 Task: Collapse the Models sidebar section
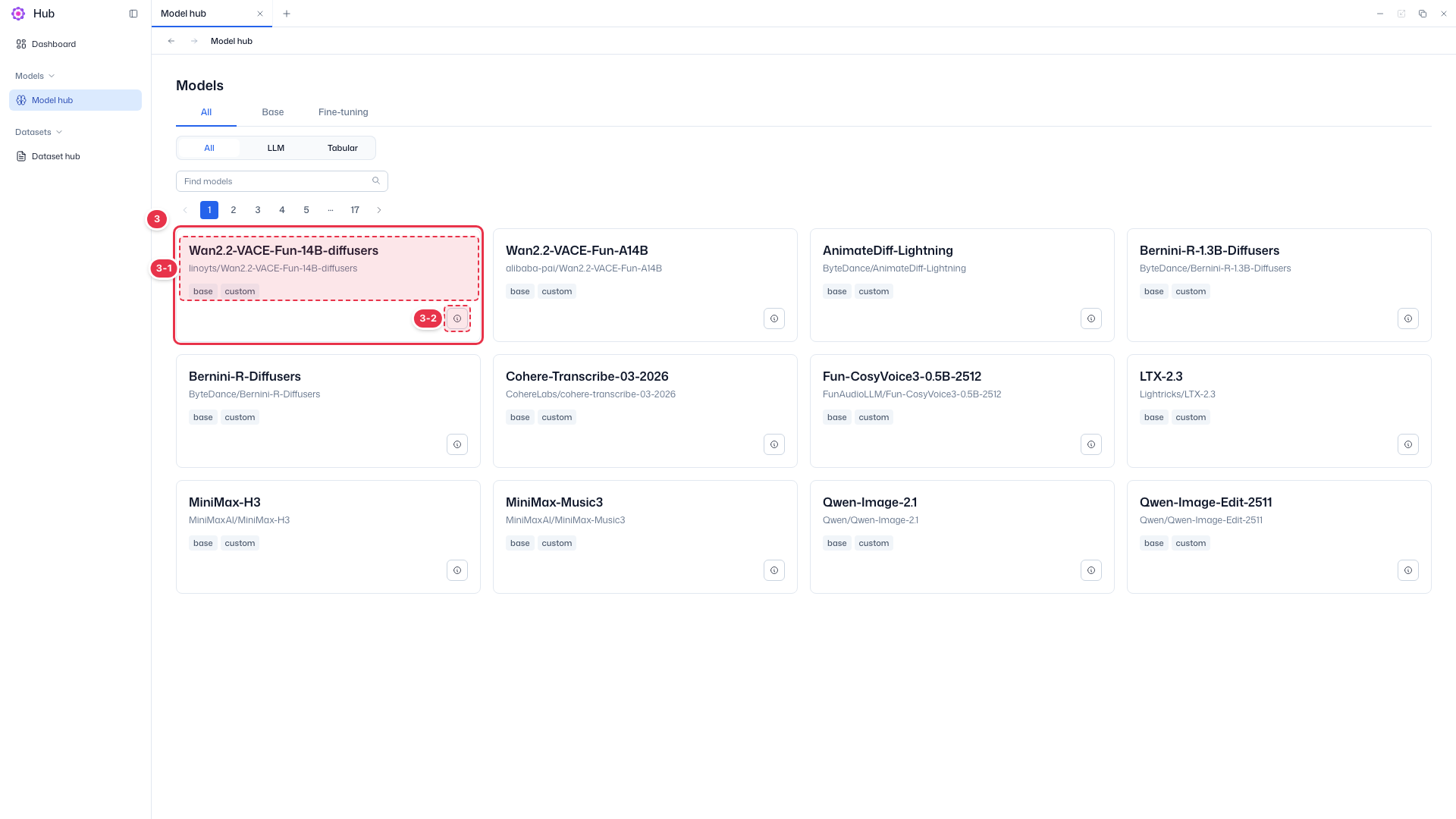[x=35, y=76]
